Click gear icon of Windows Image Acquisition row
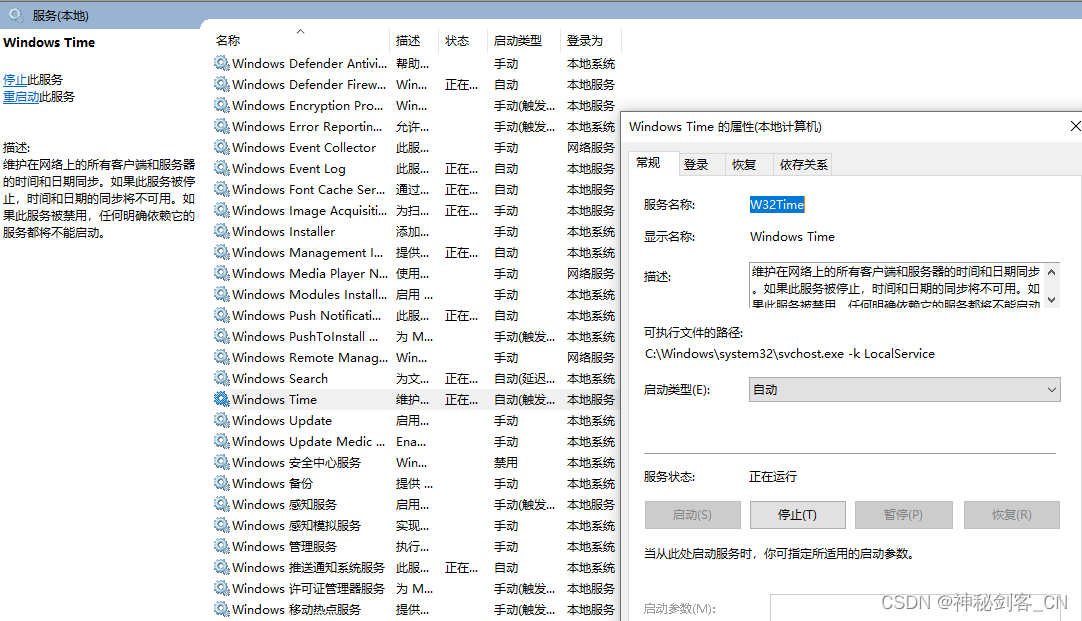 coord(222,210)
